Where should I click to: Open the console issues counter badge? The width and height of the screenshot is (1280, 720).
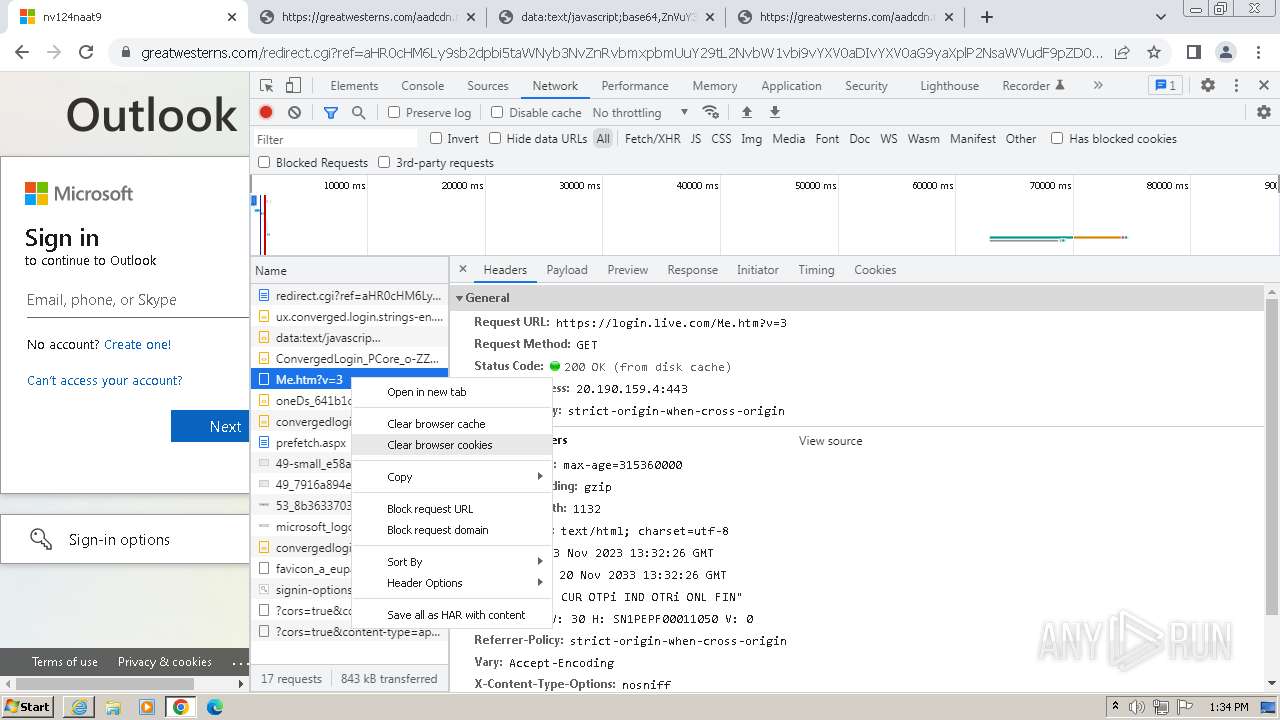1164,86
